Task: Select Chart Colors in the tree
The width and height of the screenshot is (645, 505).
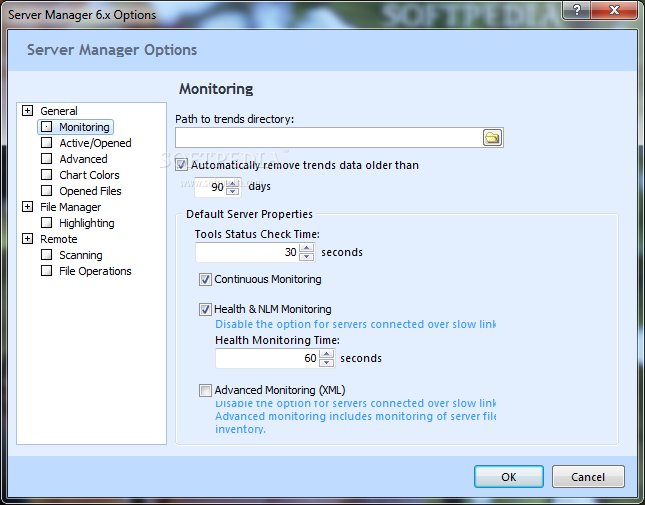Action: point(89,175)
